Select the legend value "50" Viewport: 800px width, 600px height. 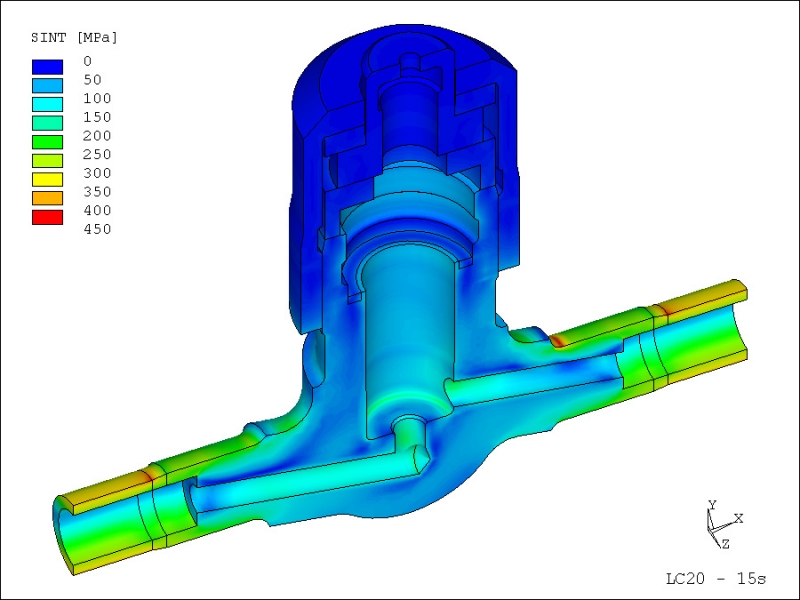pos(92,80)
